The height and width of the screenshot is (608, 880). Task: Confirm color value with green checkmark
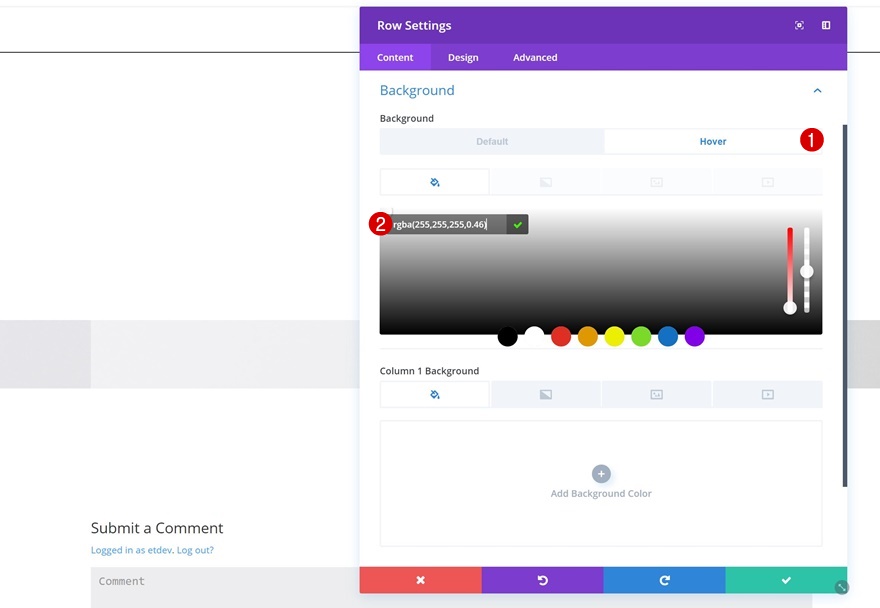point(517,225)
